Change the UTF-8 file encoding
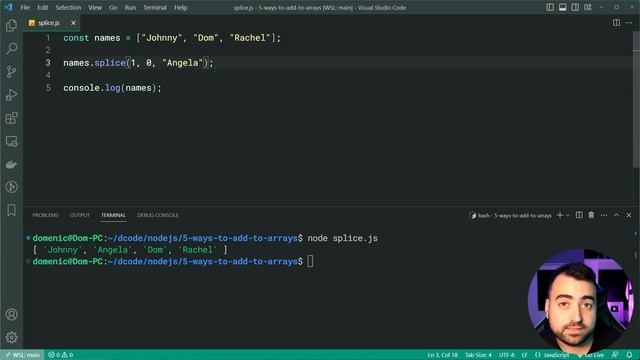The width and height of the screenshot is (640, 360). point(507,355)
